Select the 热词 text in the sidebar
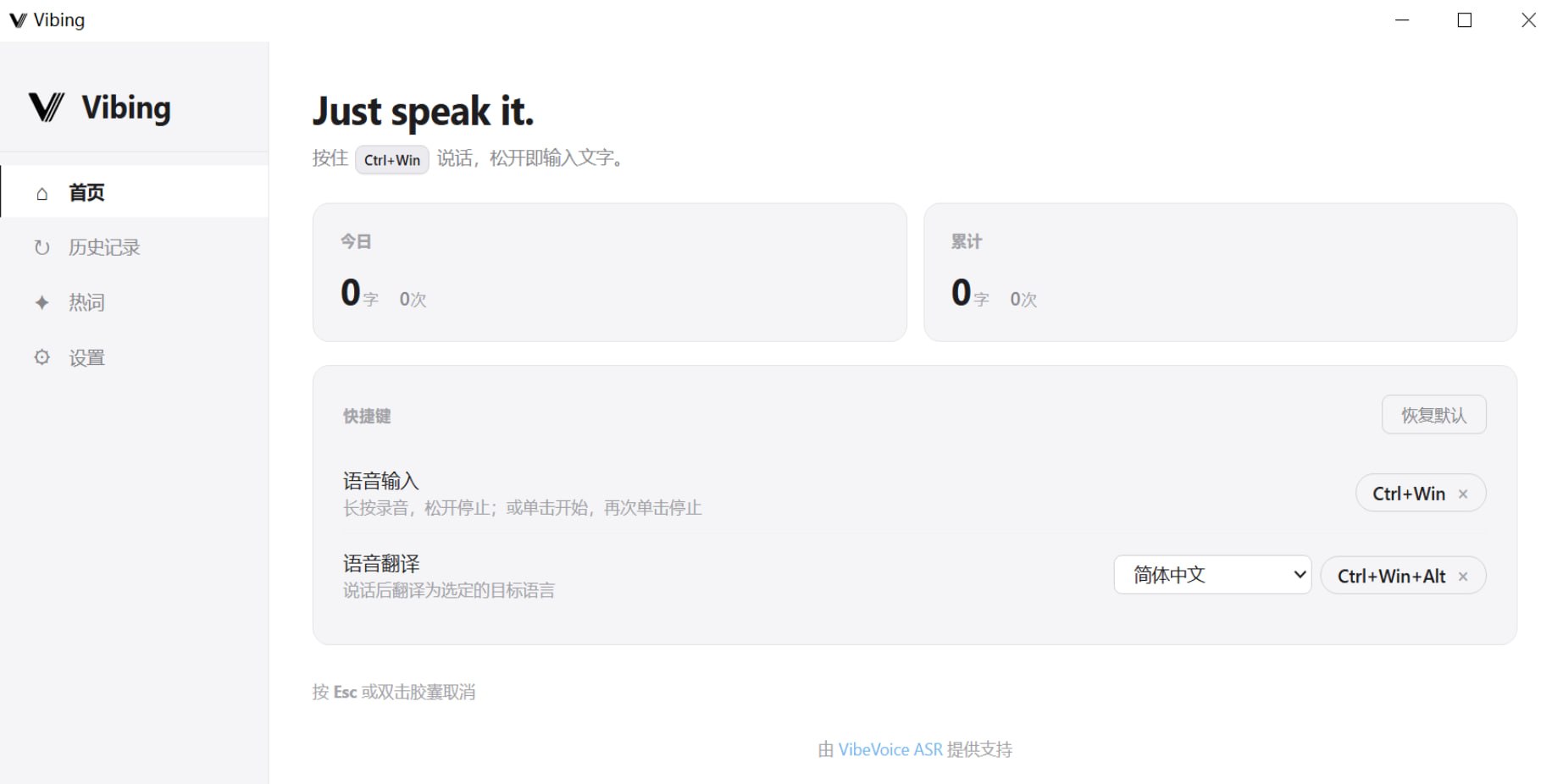Viewport: 1552px width, 784px height. coord(87,303)
